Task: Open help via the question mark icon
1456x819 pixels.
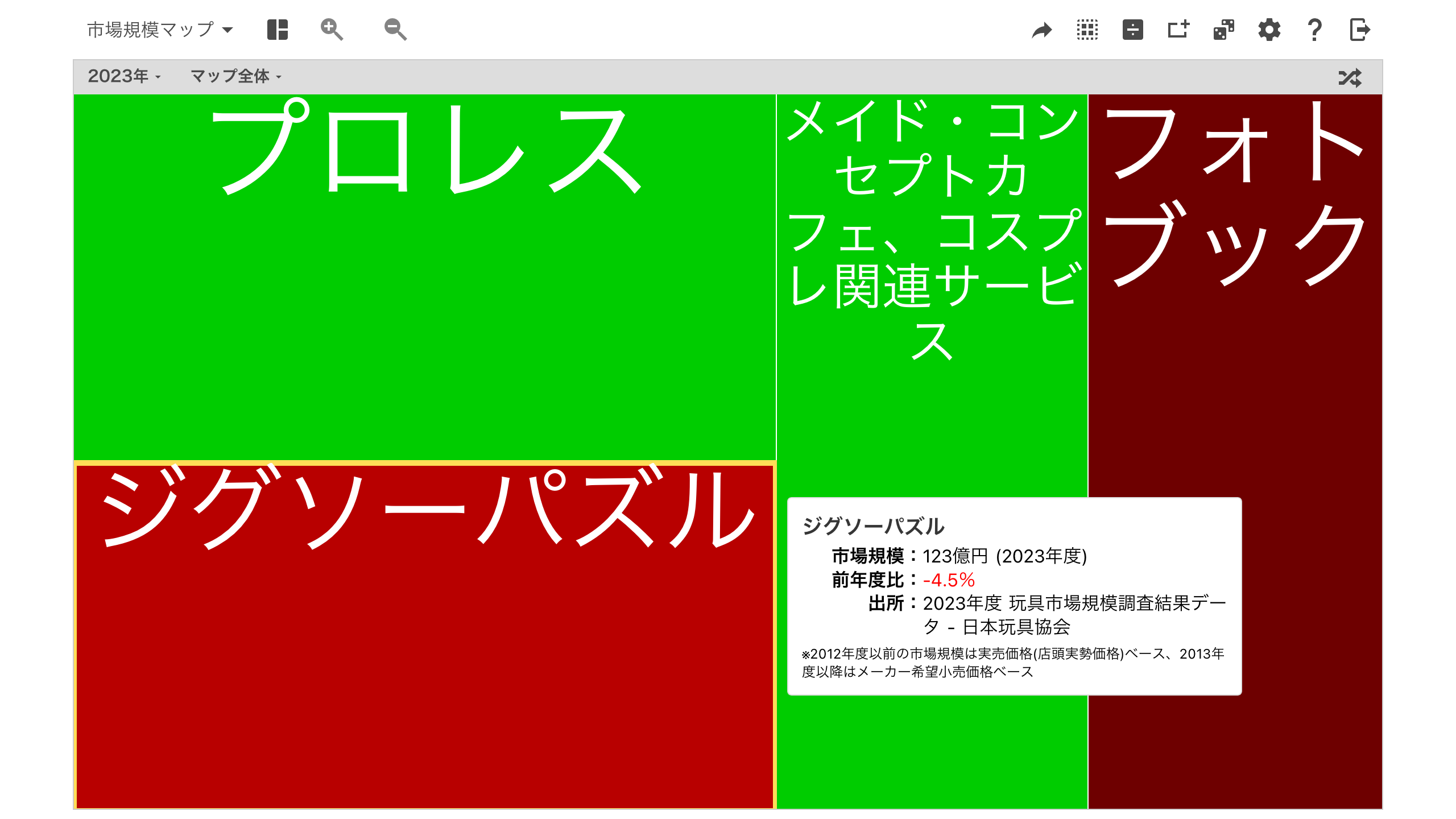Action: tap(1314, 30)
